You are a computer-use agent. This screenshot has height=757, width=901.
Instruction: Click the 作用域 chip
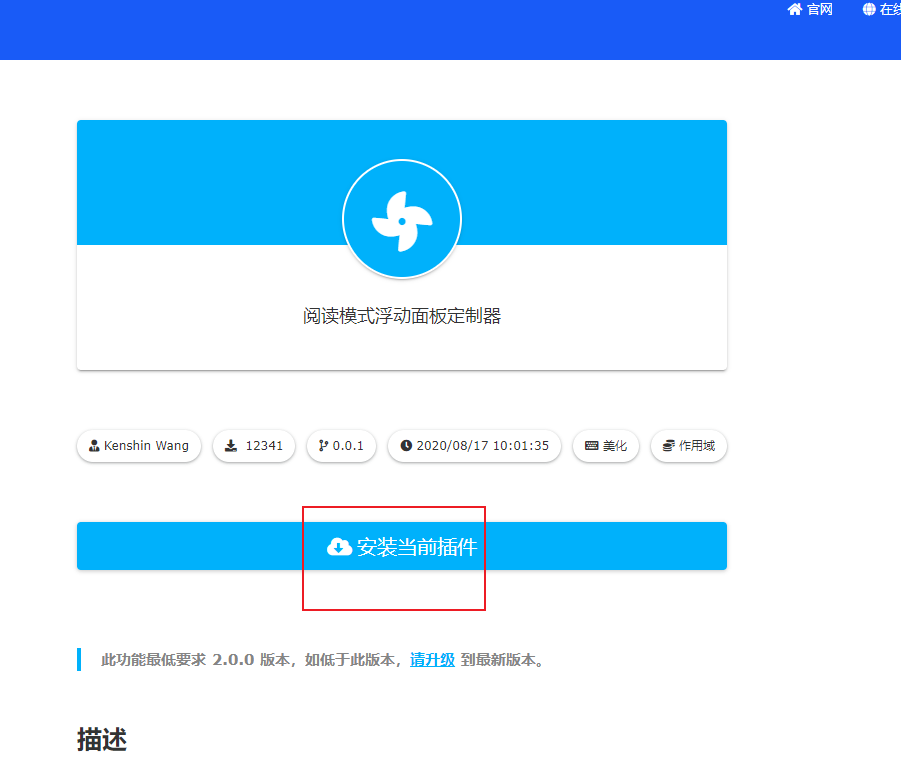pos(688,445)
